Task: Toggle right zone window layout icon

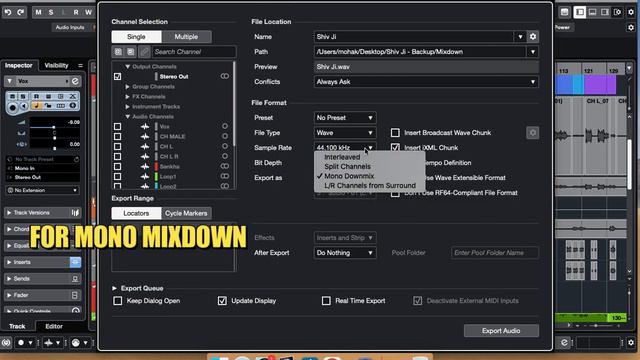Action: (605, 12)
